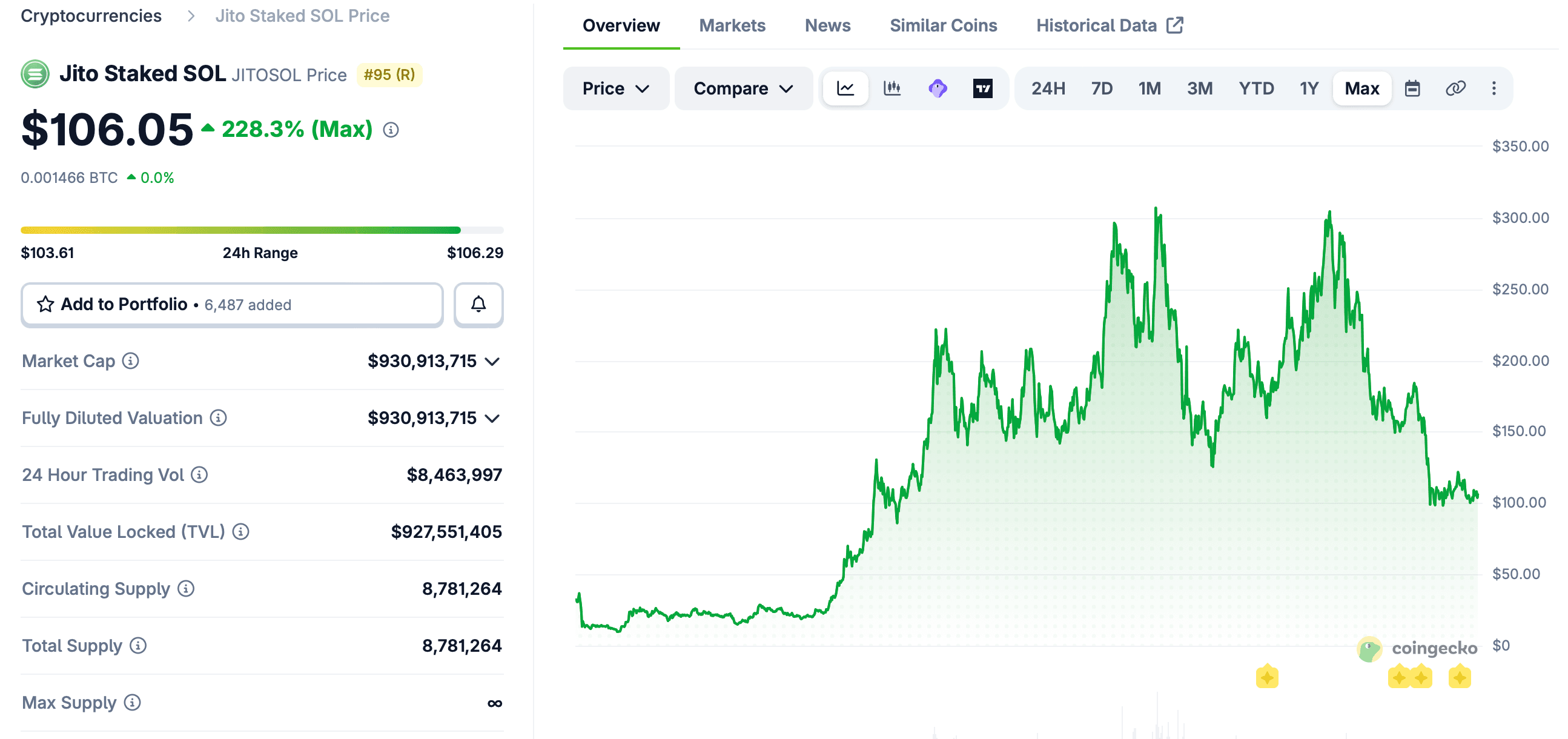Screen dimensions: 1568x739
Task: Open three-dot chart options menu
Action: coord(1493,88)
